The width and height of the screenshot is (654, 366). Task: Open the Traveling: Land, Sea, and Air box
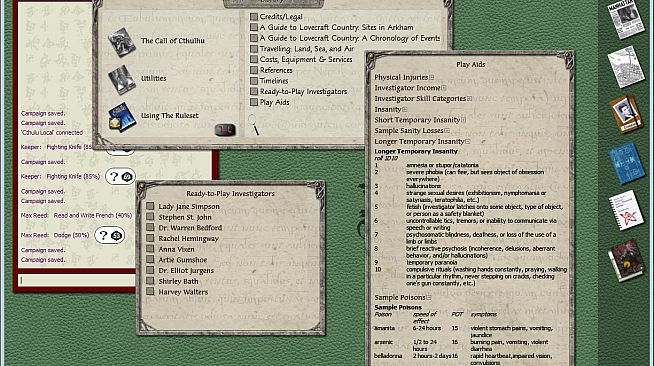pyautogui.click(x=254, y=49)
